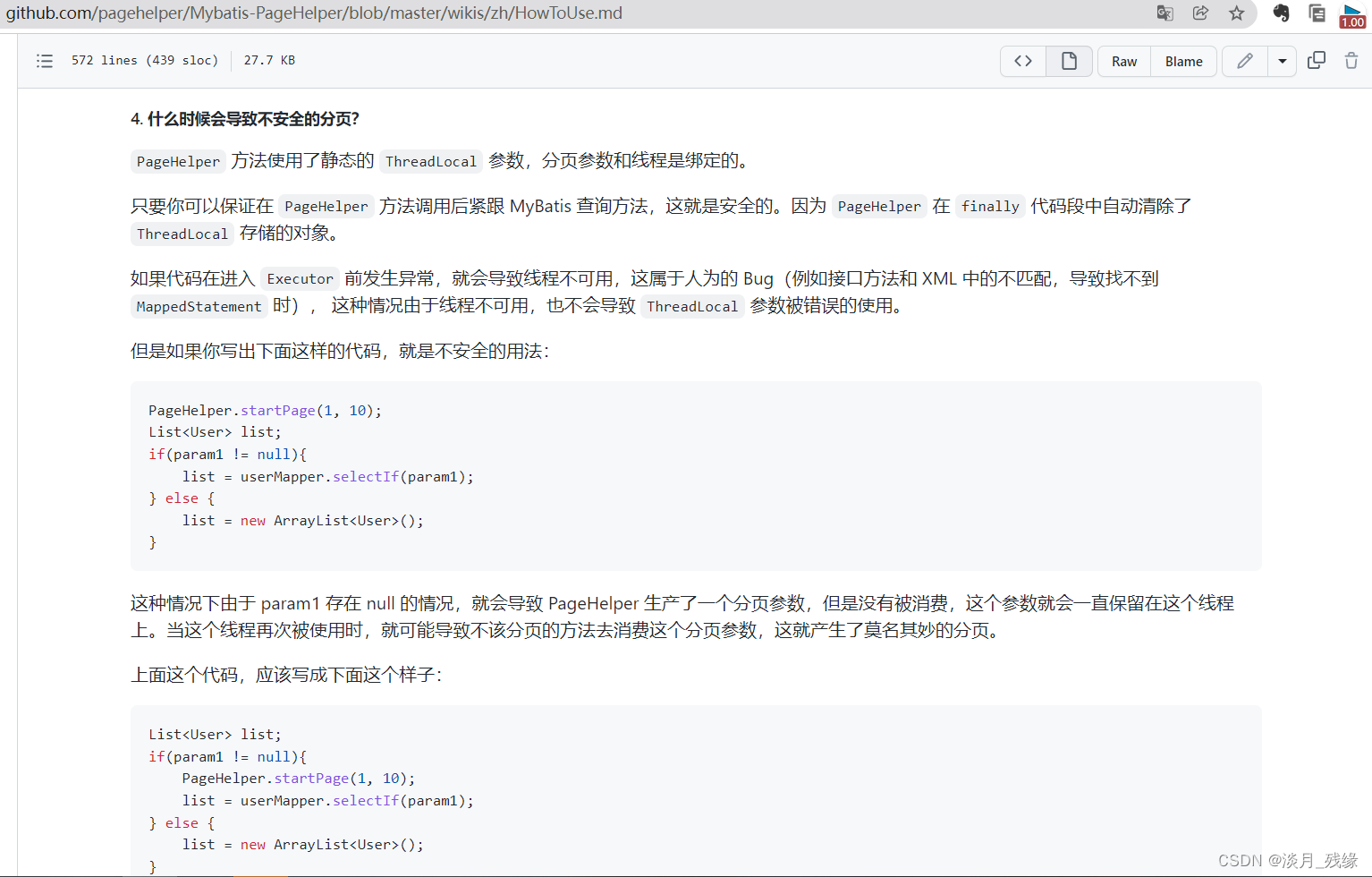Click the "572 lines (439 sloc)" text
This screenshot has width=1372, height=877.
(x=145, y=61)
